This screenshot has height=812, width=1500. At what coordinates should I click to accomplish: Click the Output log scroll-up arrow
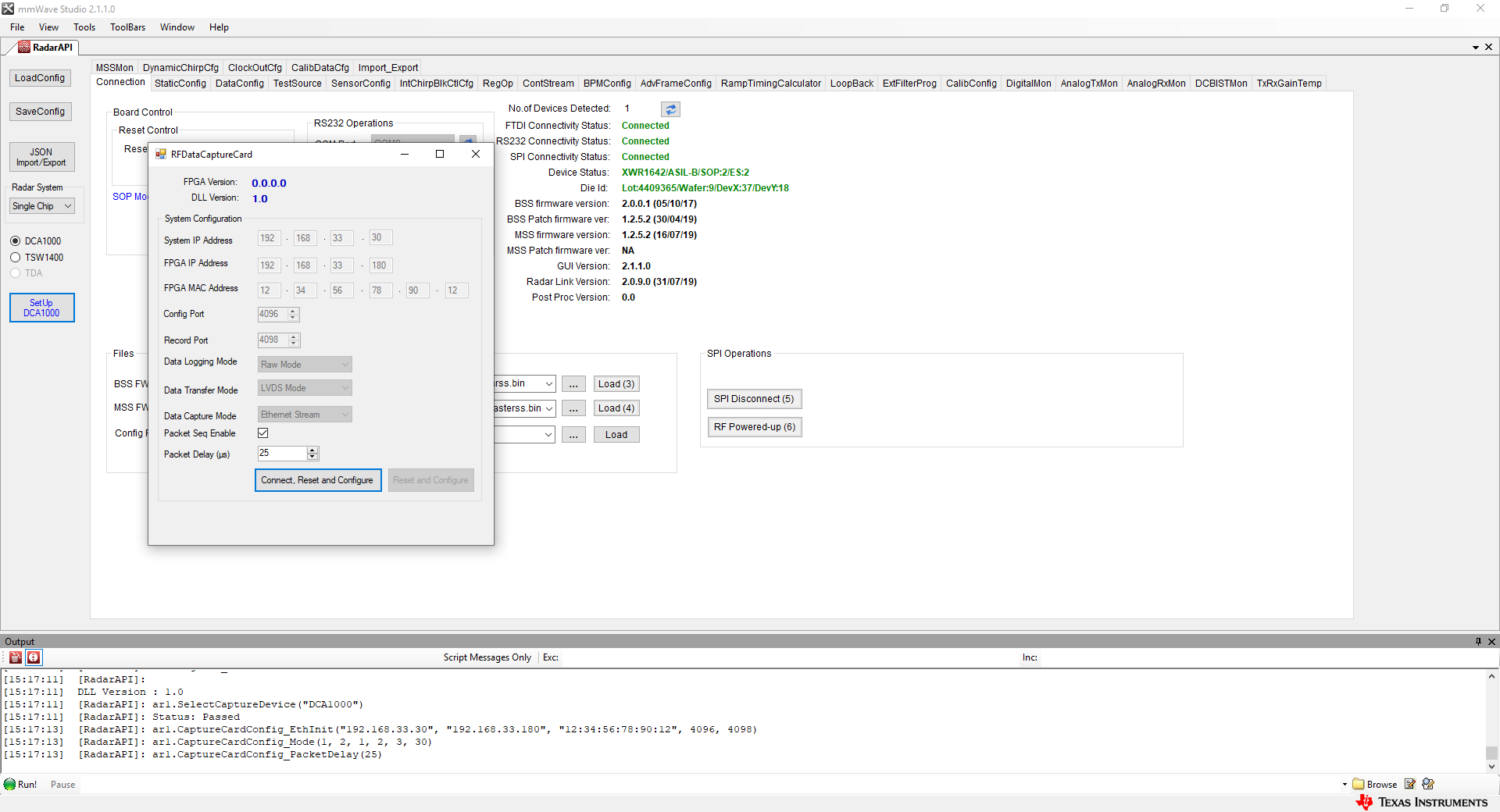click(x=1491, y=677)
